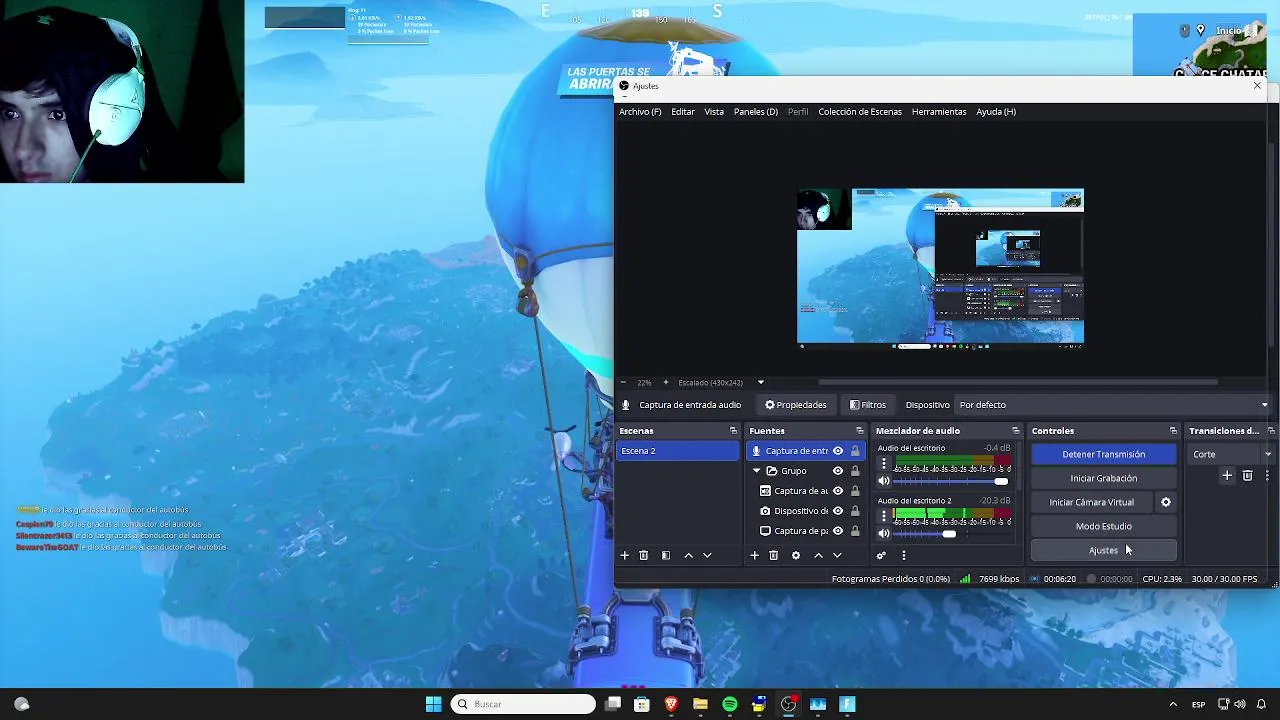Select Escena 2 in scenes list
Image resolution: width=1280 pixels, height=720 pixels.
pos(678,451)
